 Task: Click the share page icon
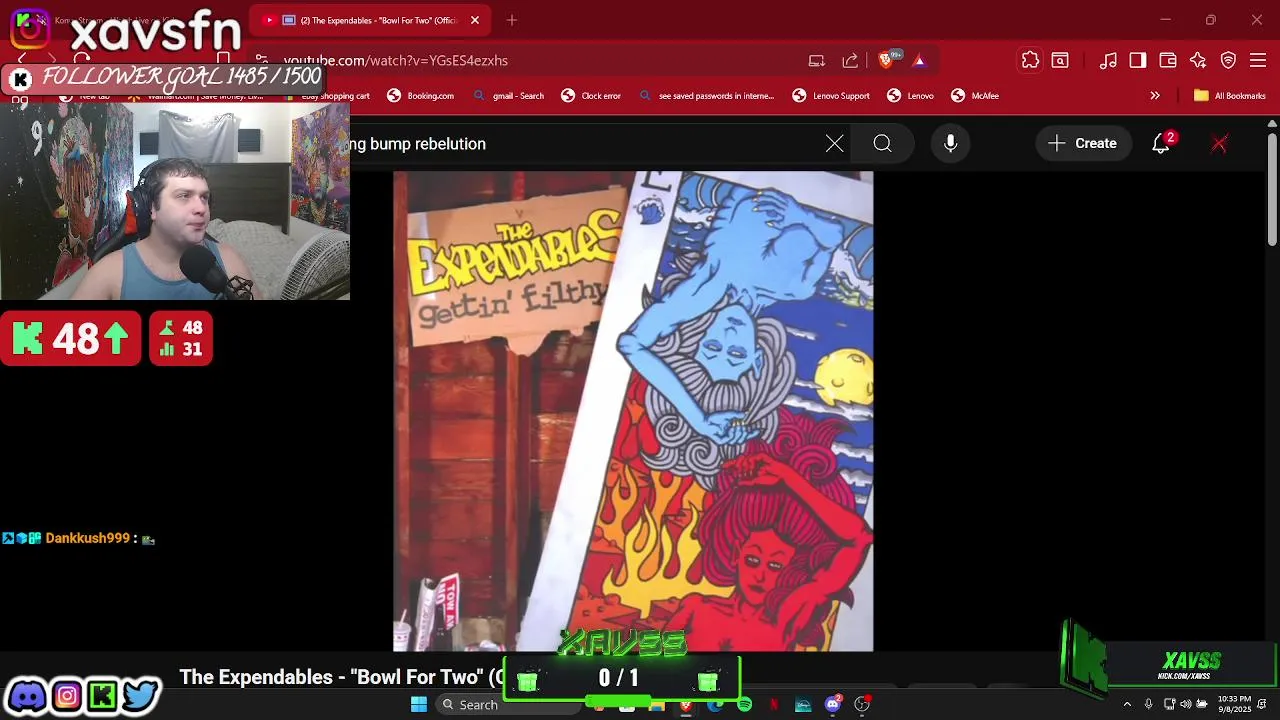(x=850, y=61)
